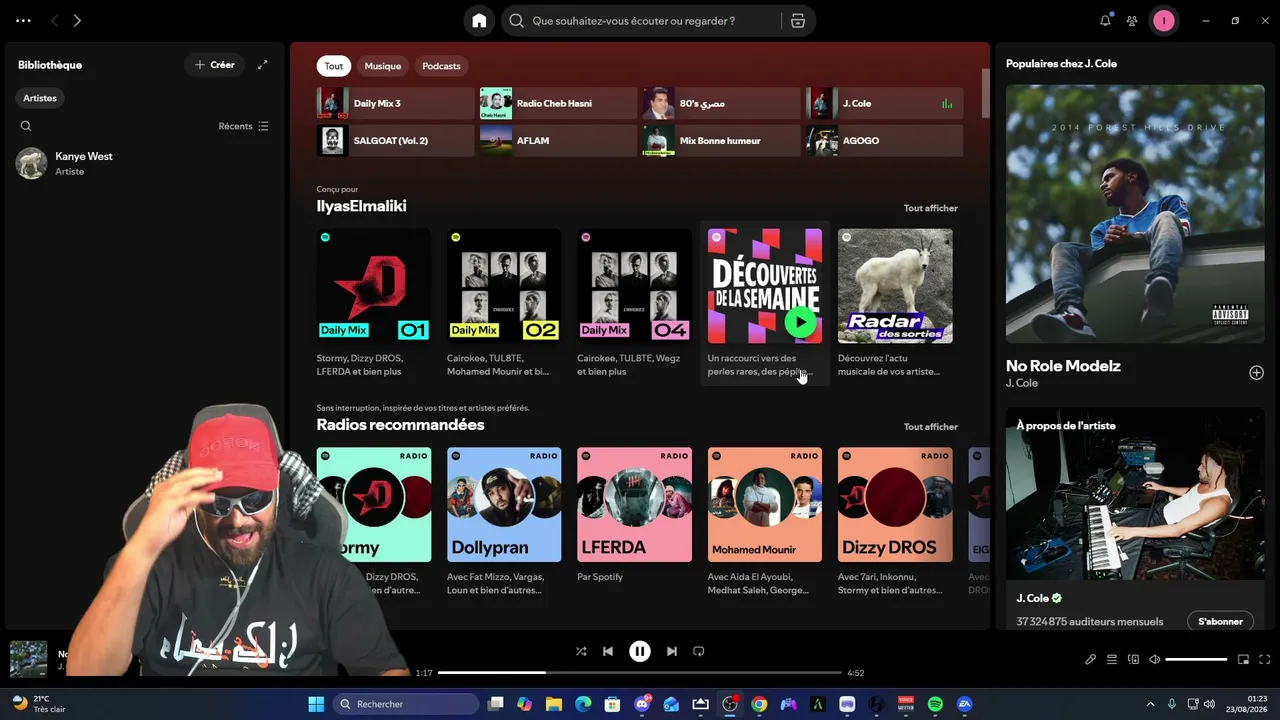Go to Spotify Home via house icon
1280x720 pixels.
479,21
